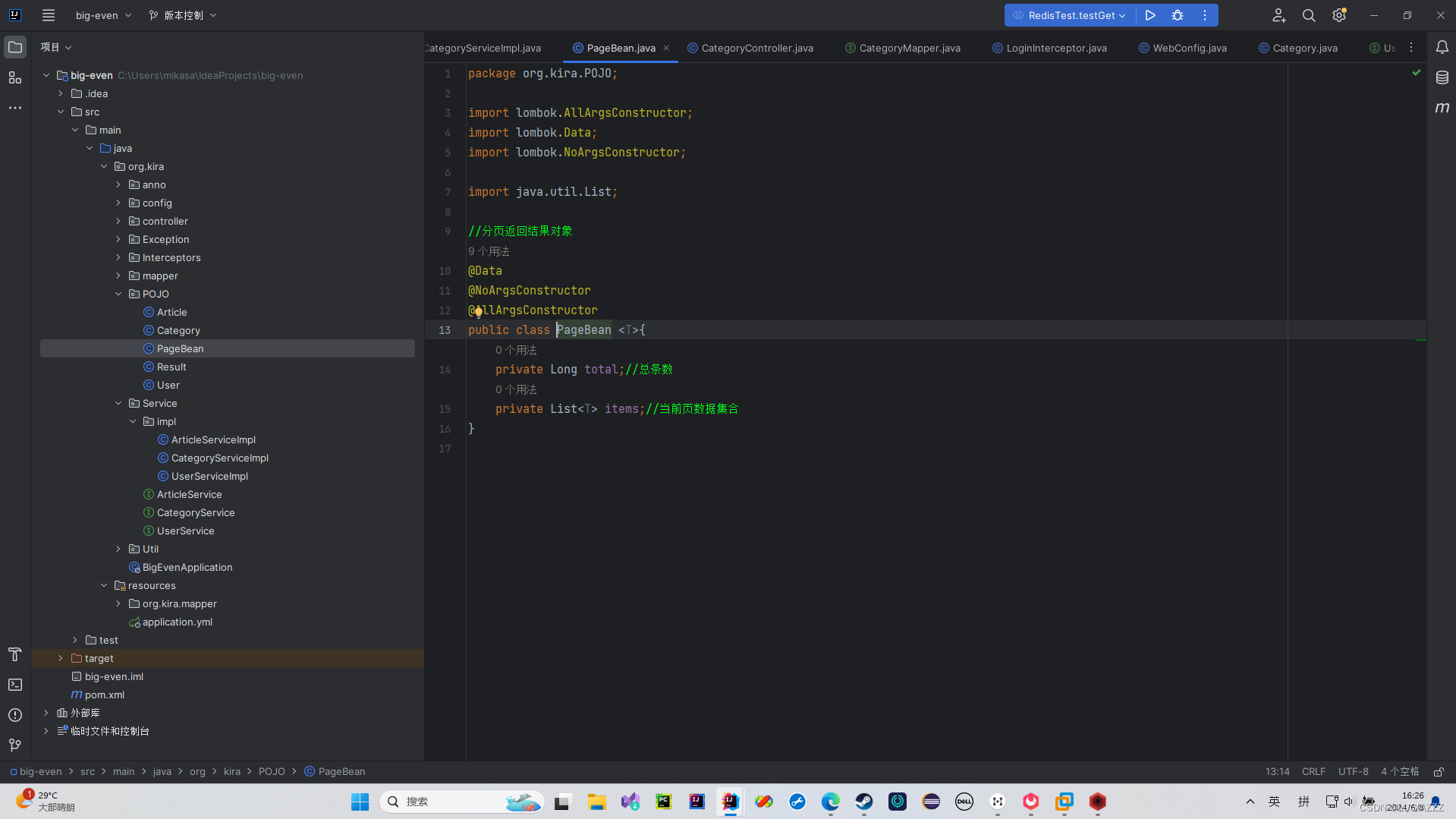The image size is (1456, 819).
Task: Open the Maven tool window
Action: pyautogui.click(x=1442, y=108)
